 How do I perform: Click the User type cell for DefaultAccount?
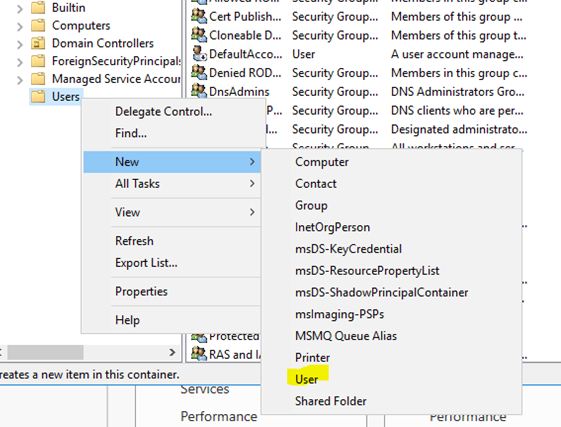tap(303, 54)
